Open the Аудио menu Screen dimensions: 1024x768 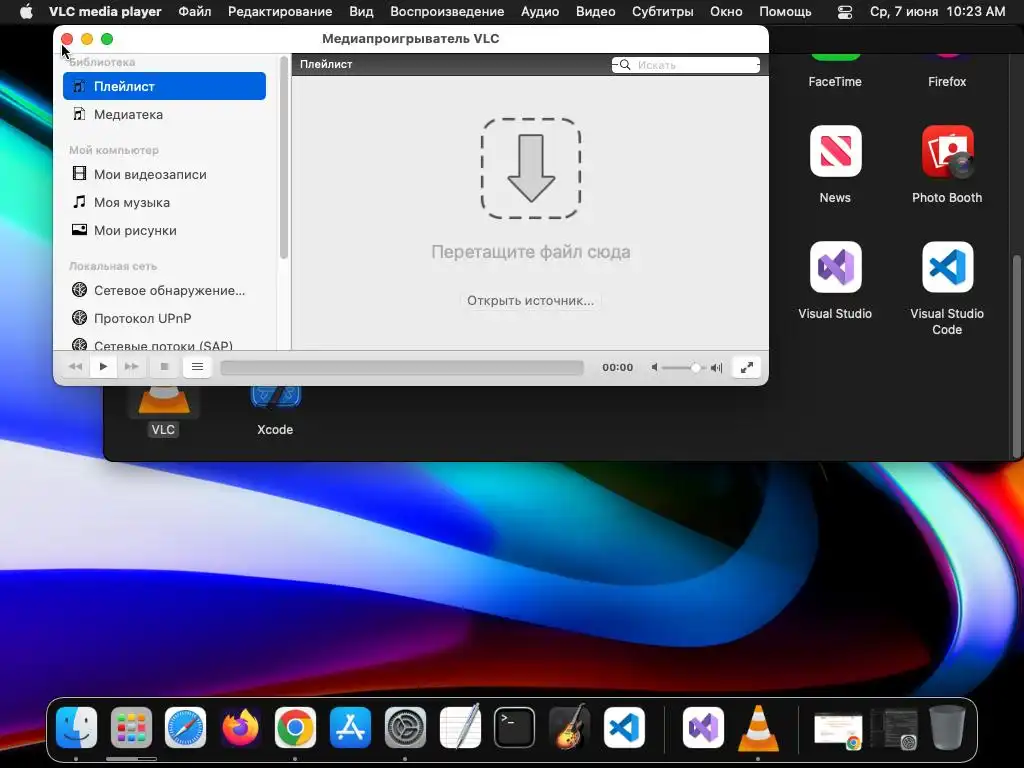540,12
